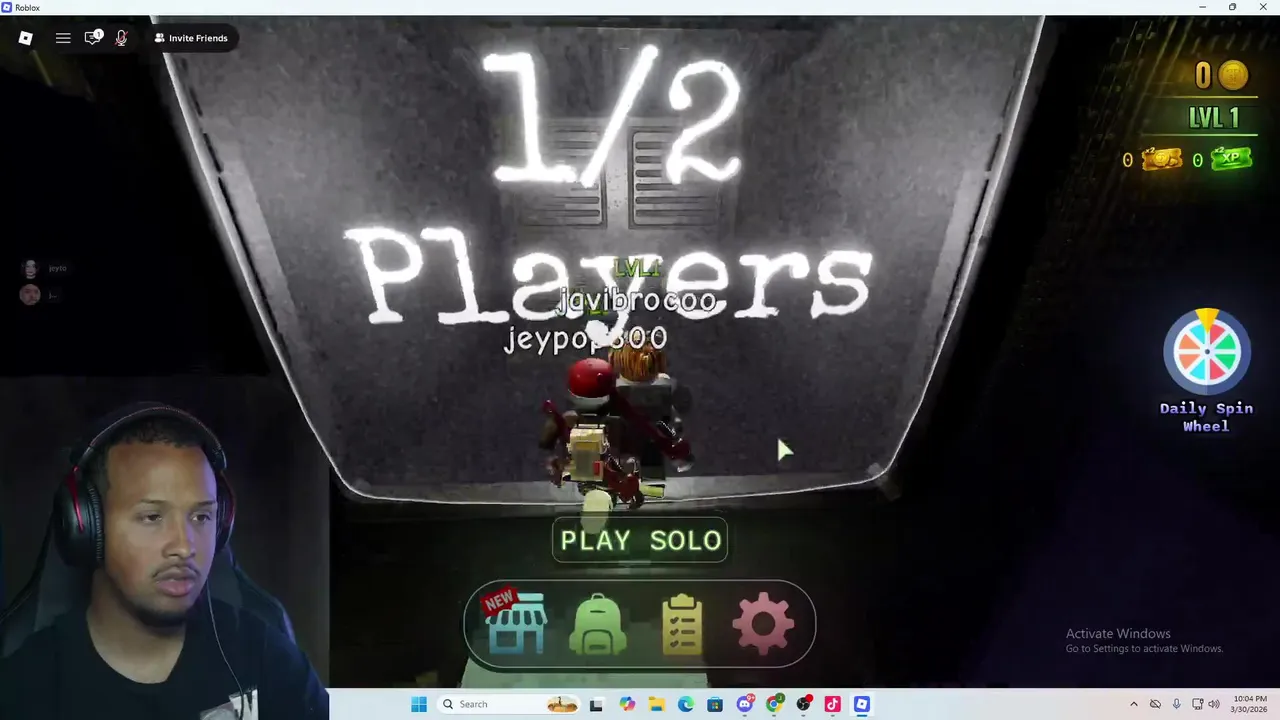Open the hamburger menu in Roblox top bar
This screenshot has width=1280, height=720.
[x=63, y=38]
